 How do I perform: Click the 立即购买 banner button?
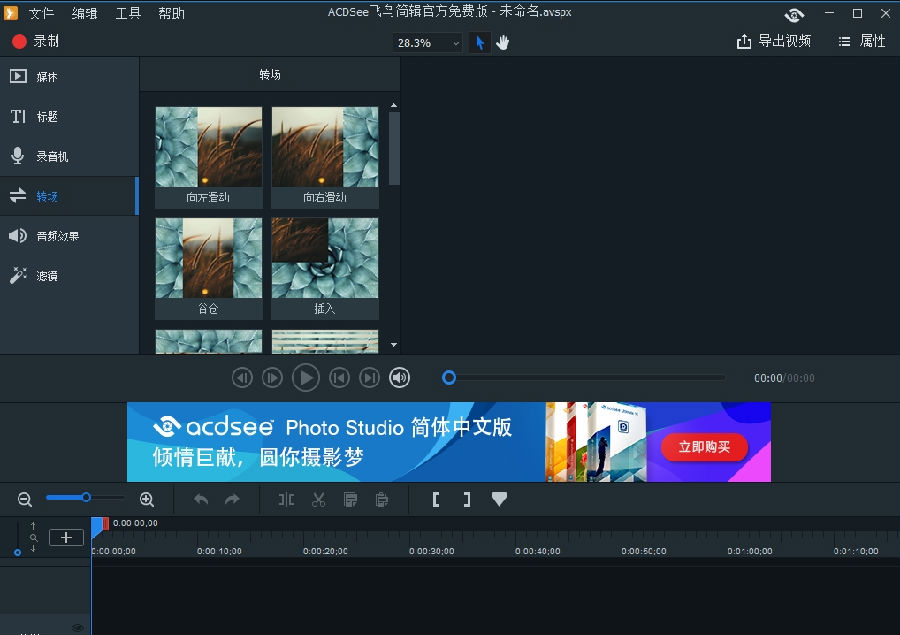tap(707, 448)
